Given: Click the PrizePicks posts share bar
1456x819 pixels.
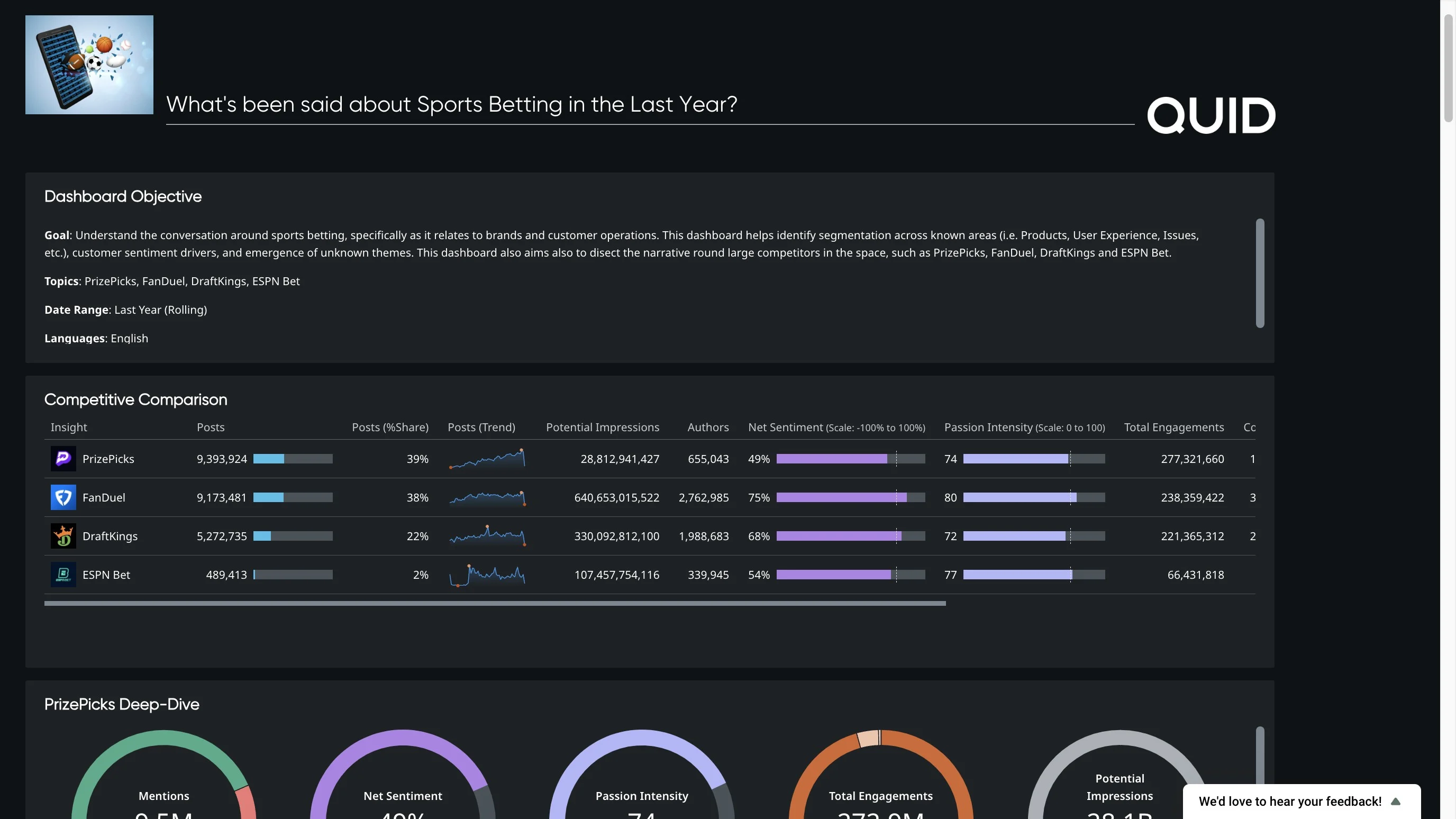Looking at the screenshot, I should click(x=293, y=459).
